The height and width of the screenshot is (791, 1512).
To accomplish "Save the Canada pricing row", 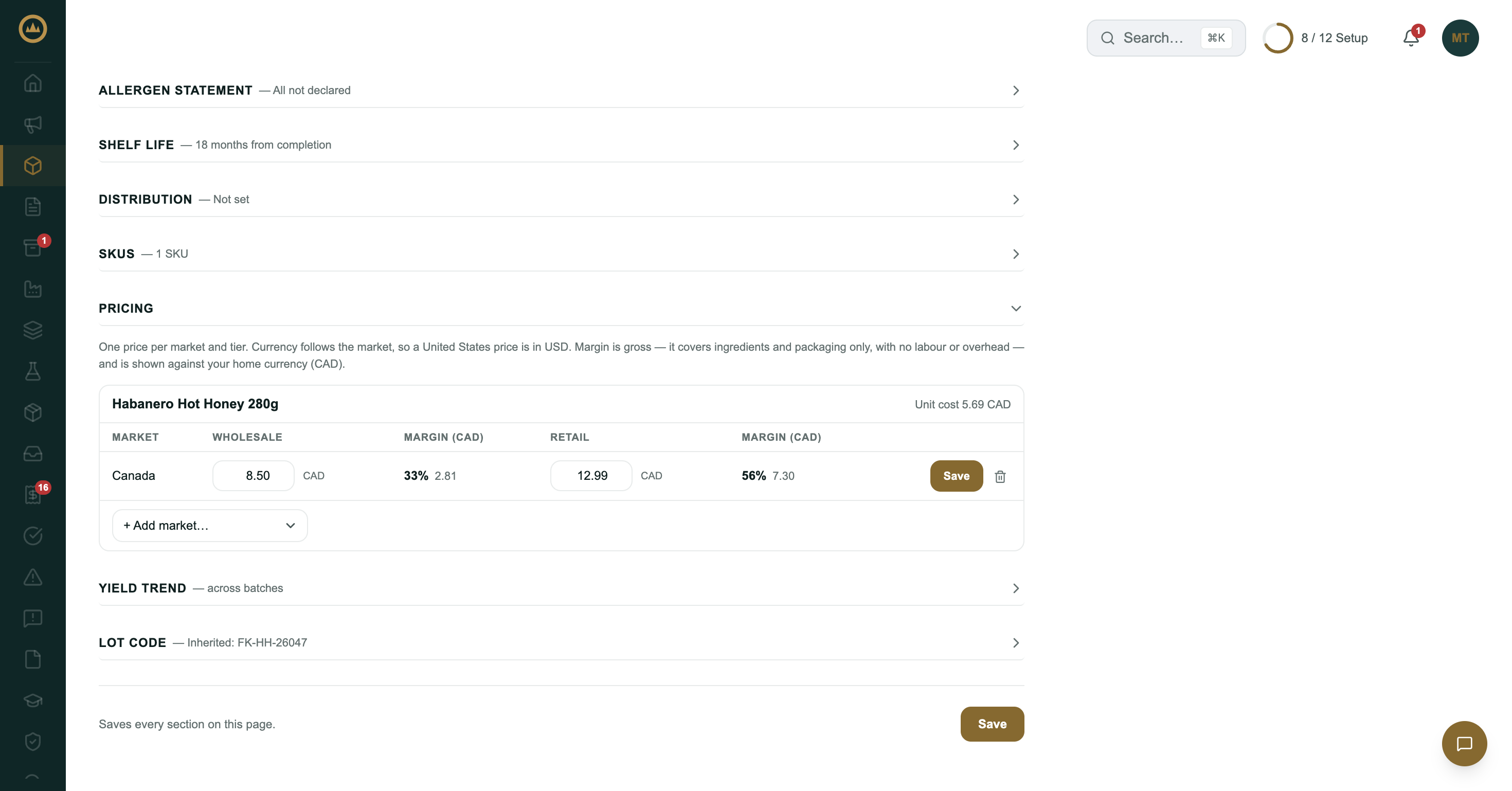I will [956, 476].
